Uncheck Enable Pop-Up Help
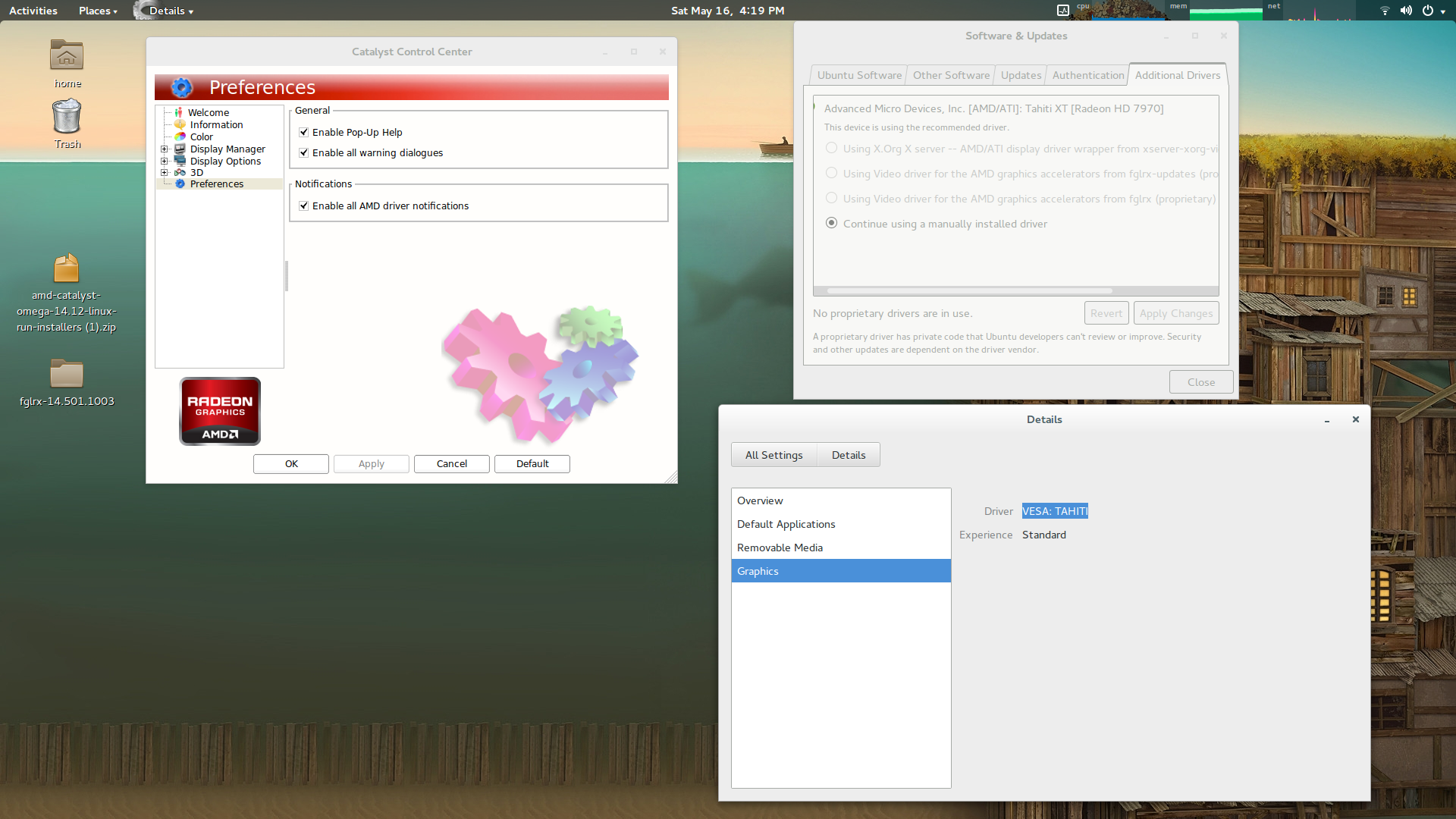Screen dimensions: 1456x819 (x=303, y=131)
